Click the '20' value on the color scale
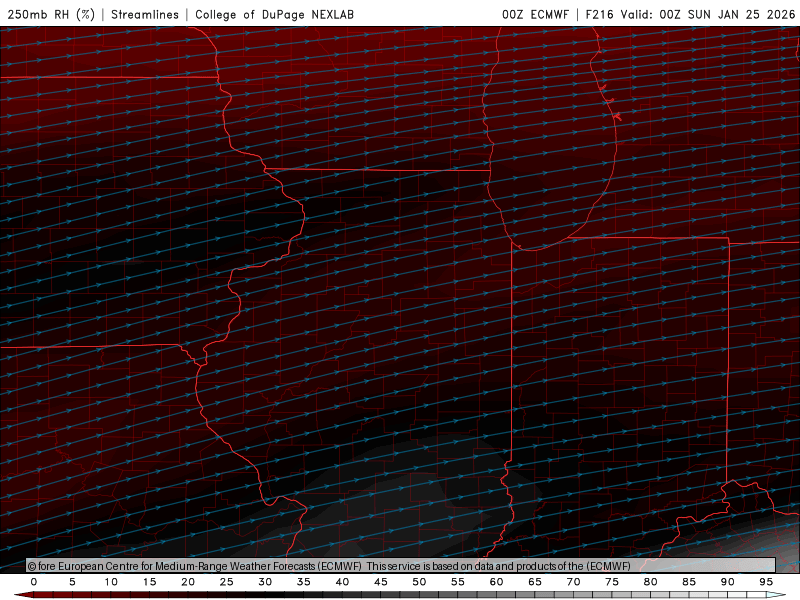Image resolution: width=800 pixels, height=600 pixels. (x=188, y=582)
